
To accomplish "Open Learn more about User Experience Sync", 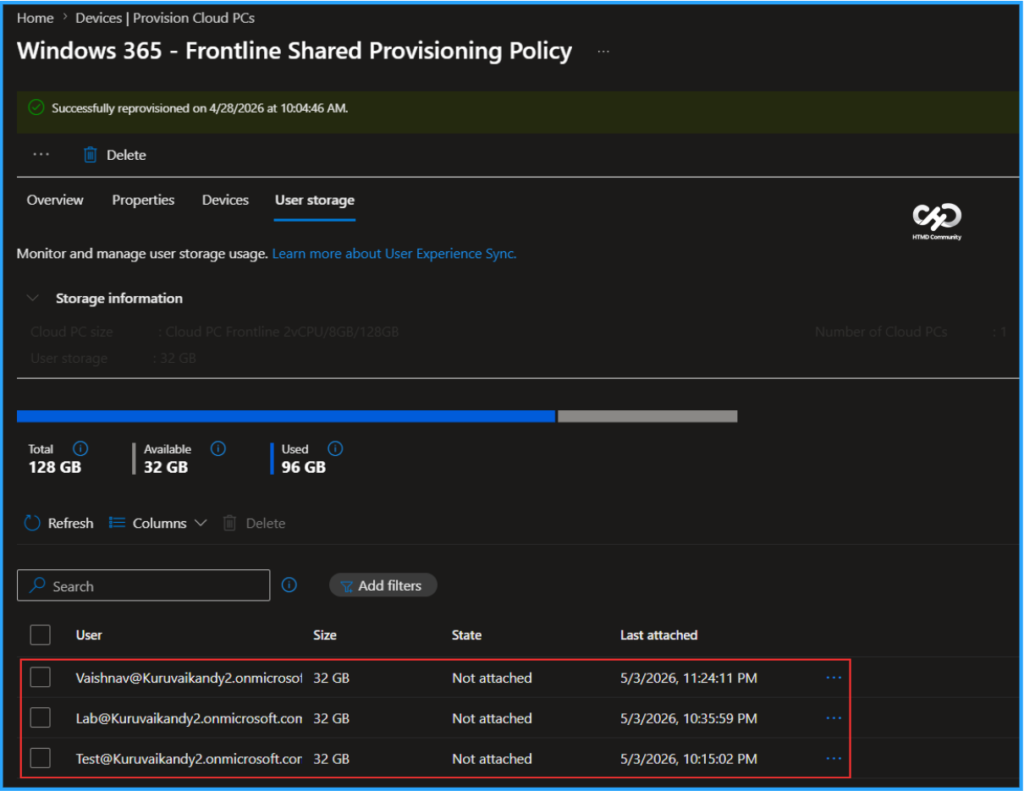I will (x=394, y=253).
